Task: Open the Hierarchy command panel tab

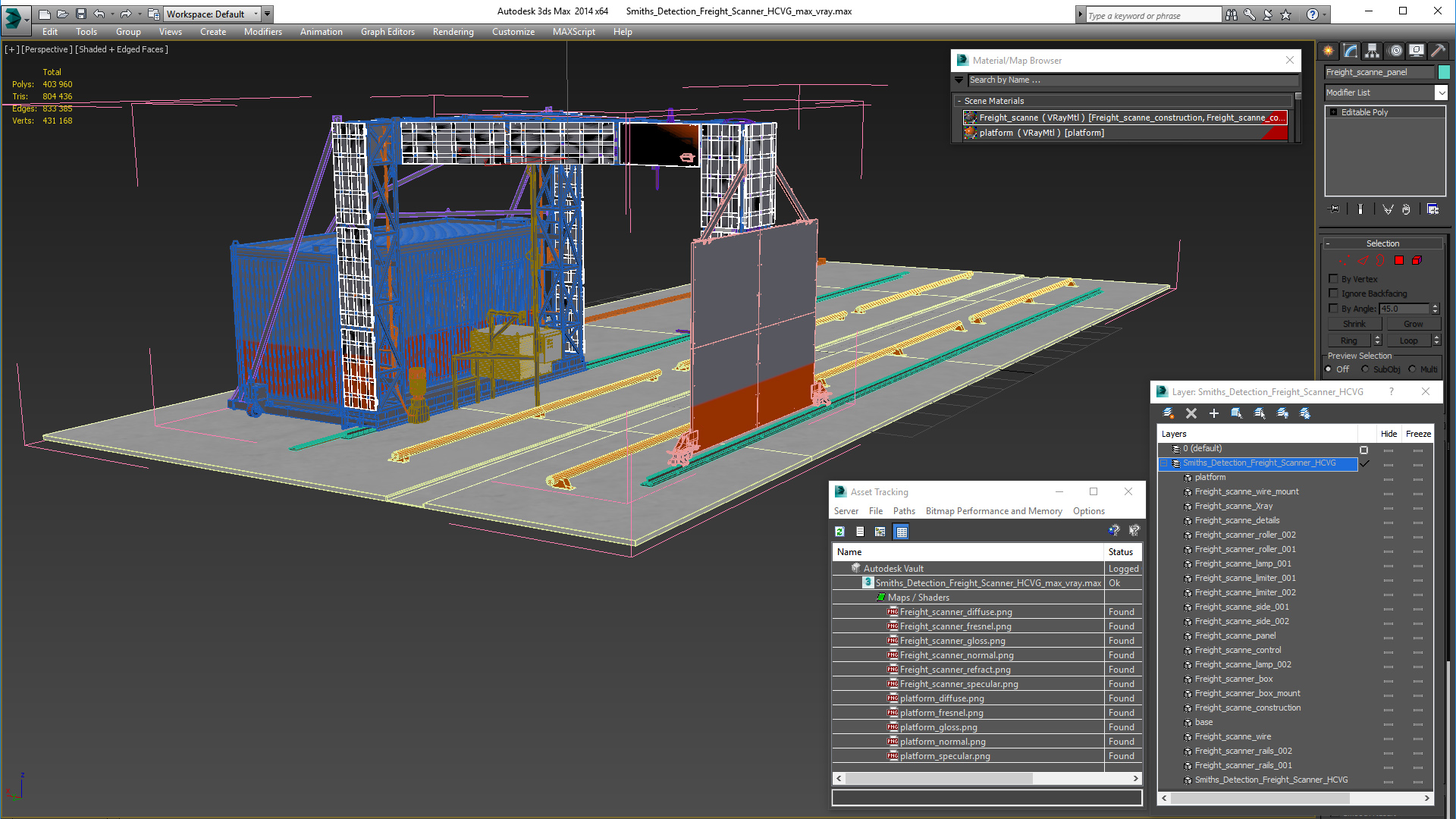Action: tap(1373, 51)
